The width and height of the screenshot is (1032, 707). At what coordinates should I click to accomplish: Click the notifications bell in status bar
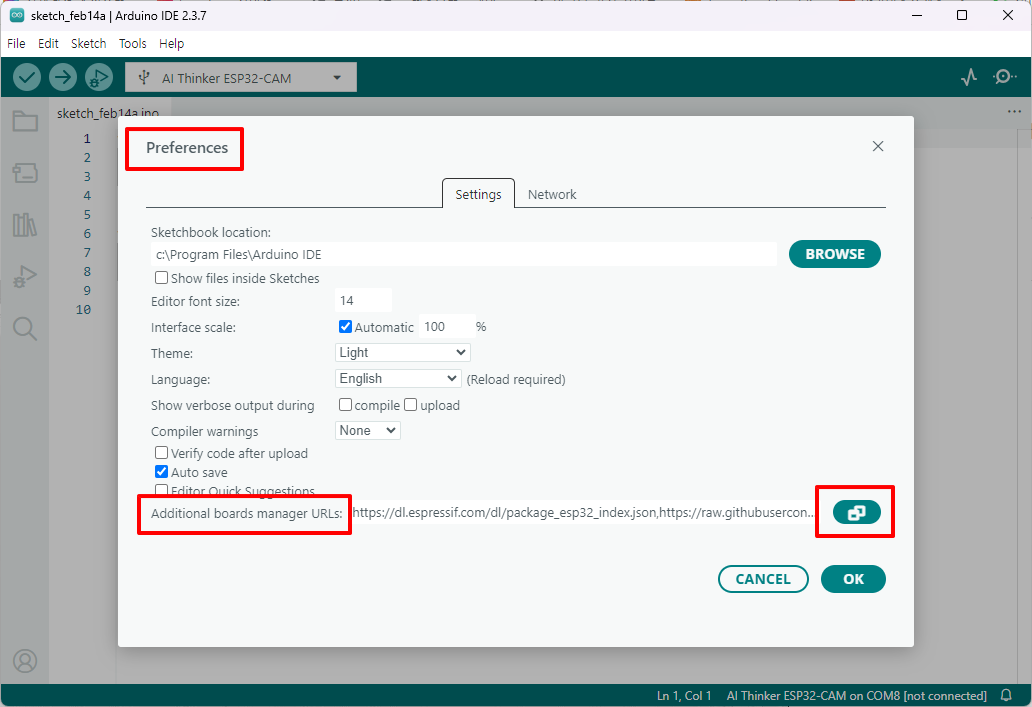tap(1006, 695)
